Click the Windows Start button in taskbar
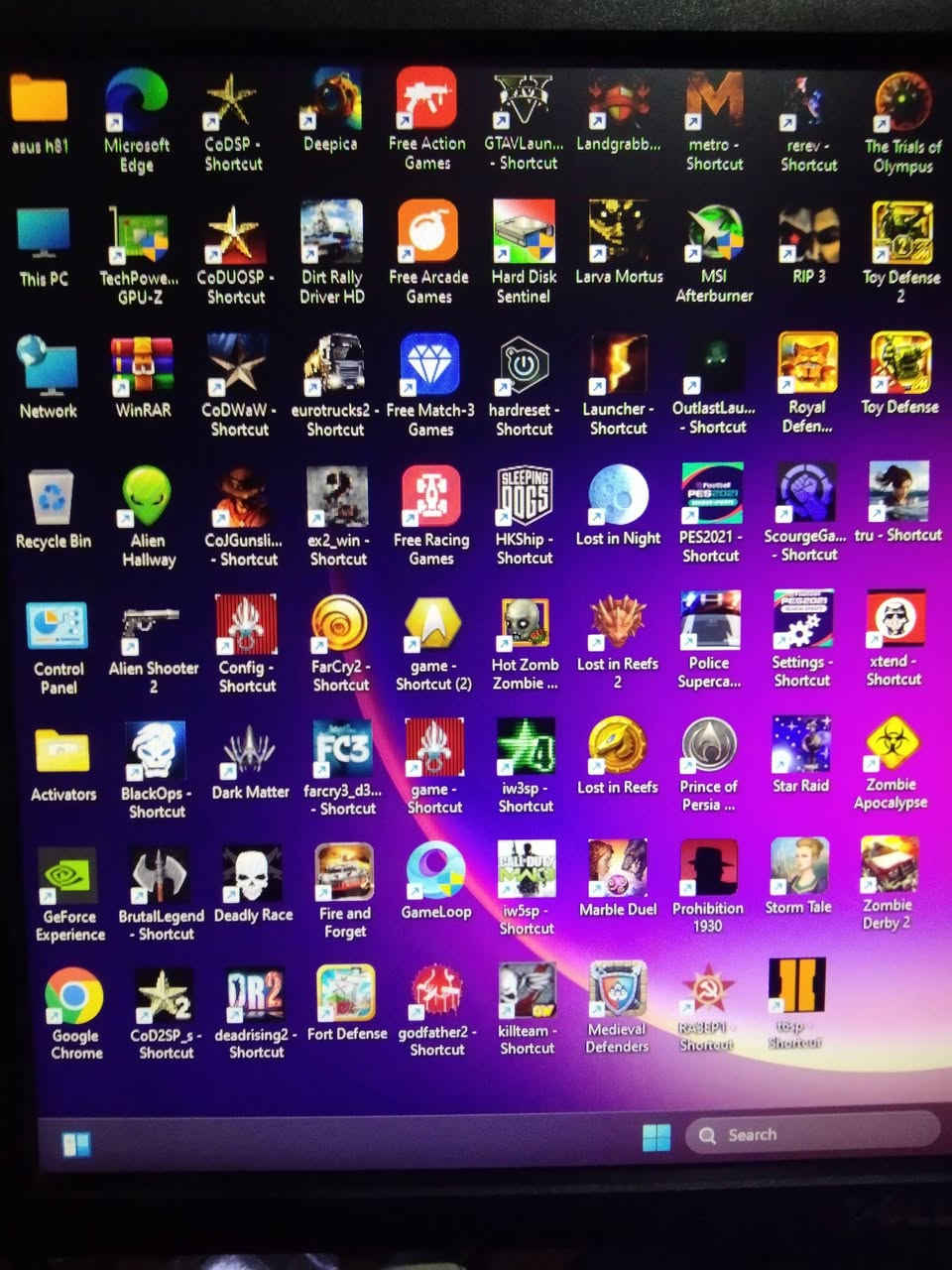This screenshot has height=1270, width=952. pyautogui.click(x=655, y=1136)
